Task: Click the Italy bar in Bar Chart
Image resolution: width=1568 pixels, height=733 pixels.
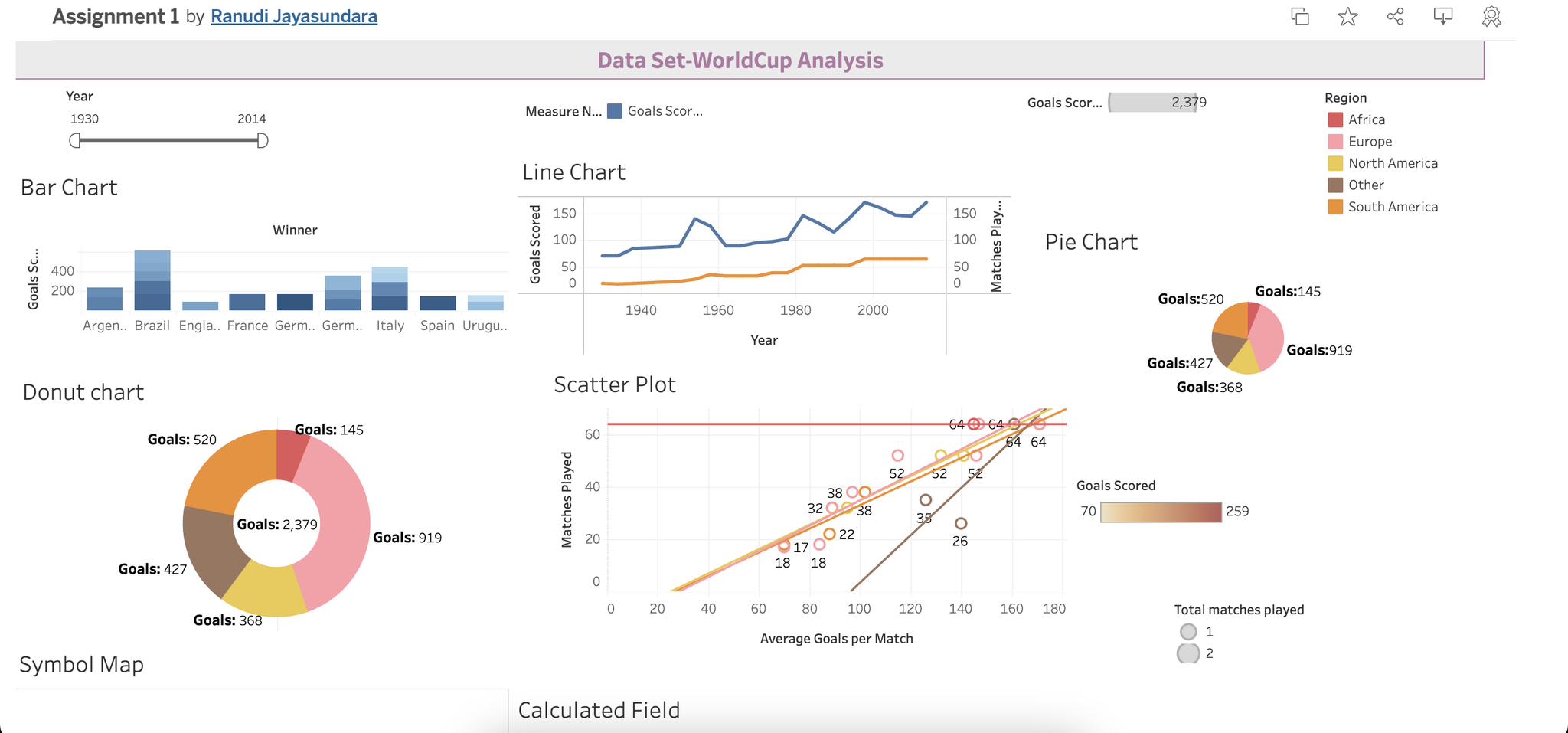Action: point(390,289)
